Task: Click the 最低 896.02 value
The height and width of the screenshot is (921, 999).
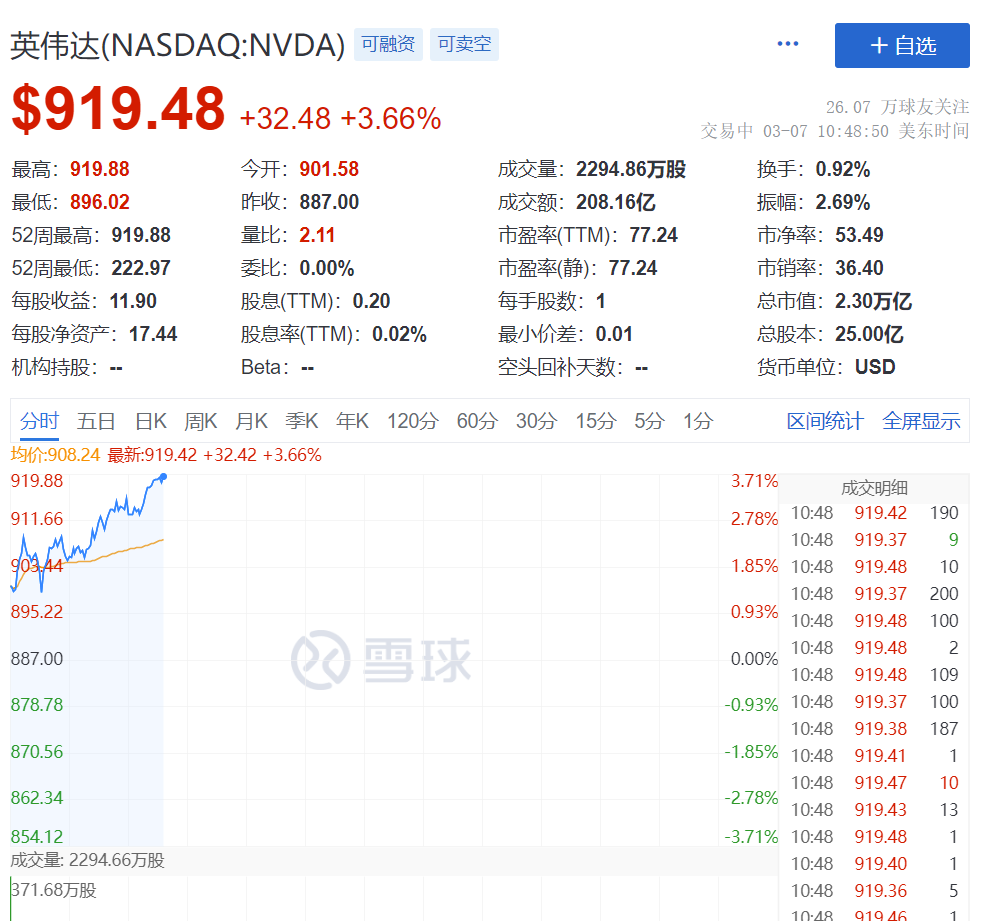Action: point(99,203)
